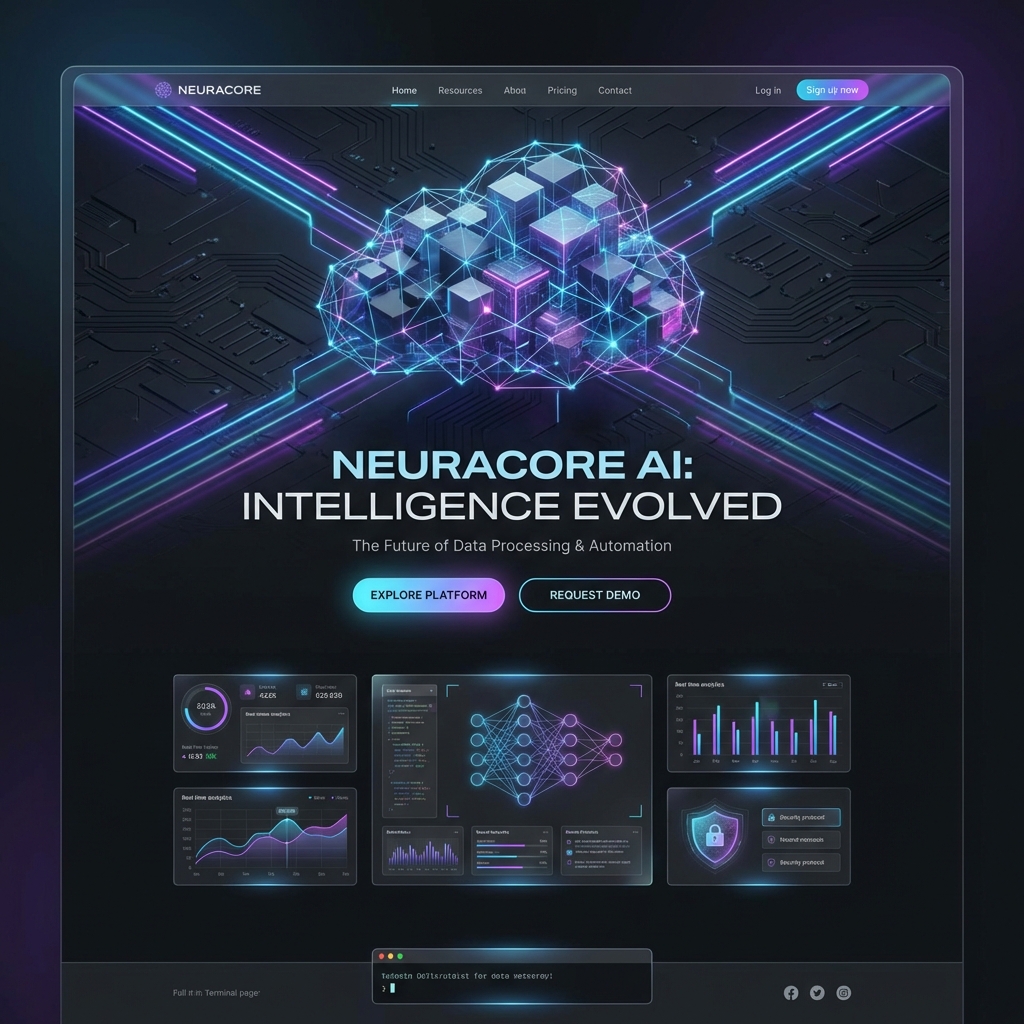
Task: Open Twitter from the footer social icon
Action: [x=817, y=993]
